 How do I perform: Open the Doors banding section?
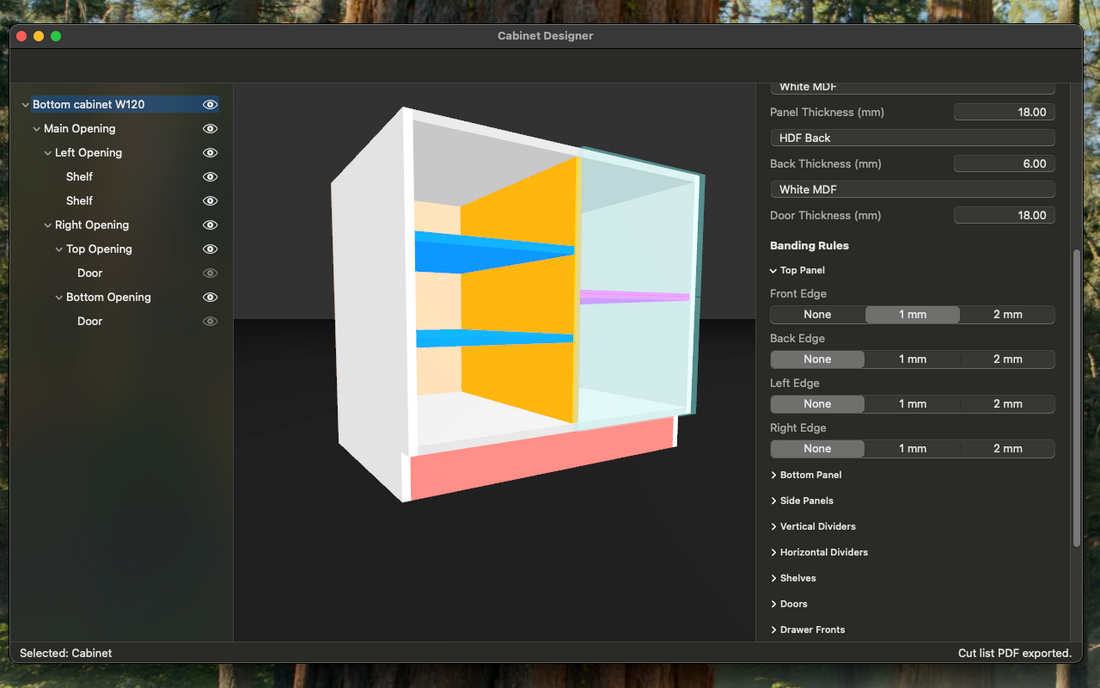pos(790,603)
